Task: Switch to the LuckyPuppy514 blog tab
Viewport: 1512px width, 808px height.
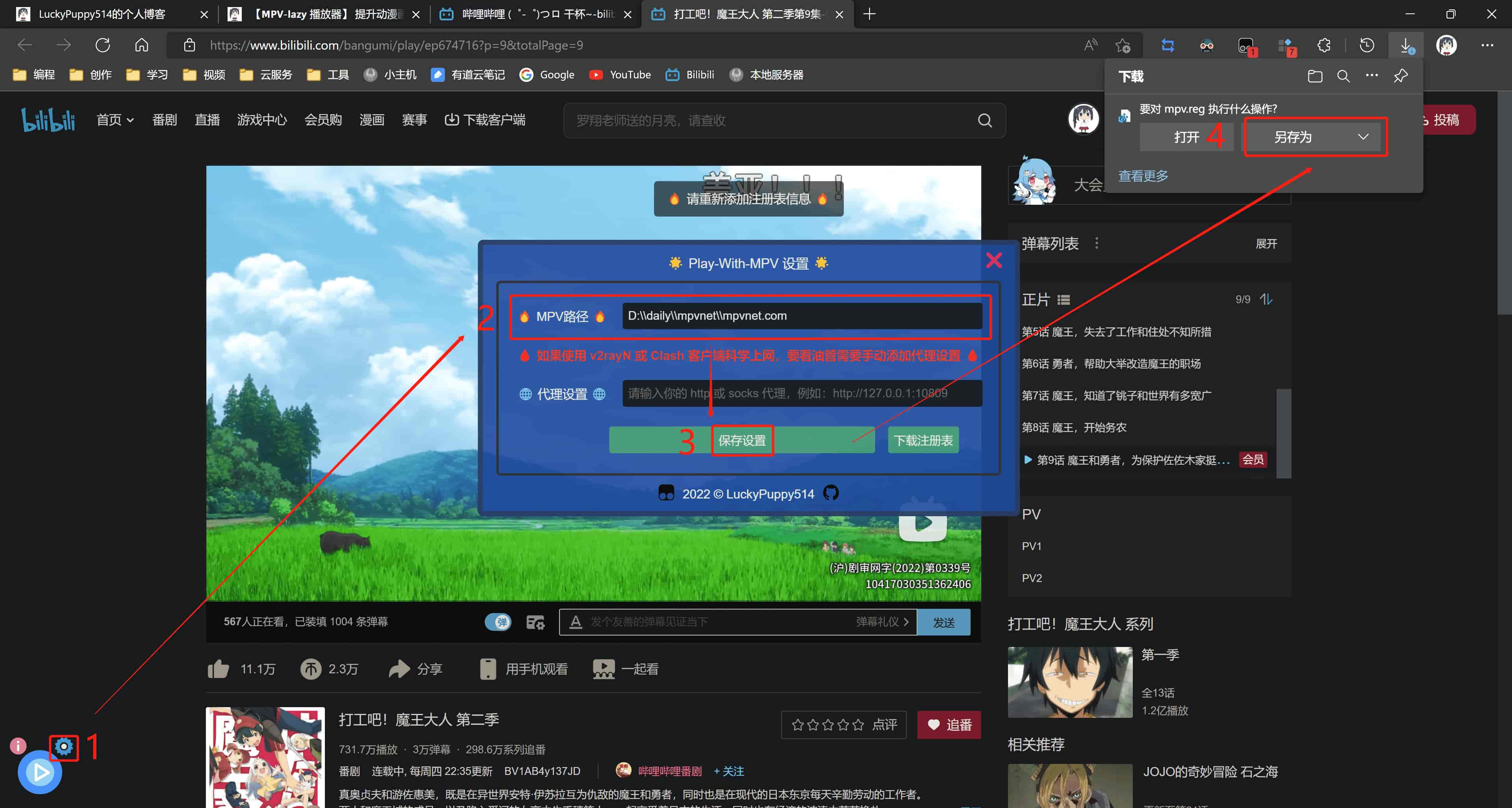Action: 102,14
